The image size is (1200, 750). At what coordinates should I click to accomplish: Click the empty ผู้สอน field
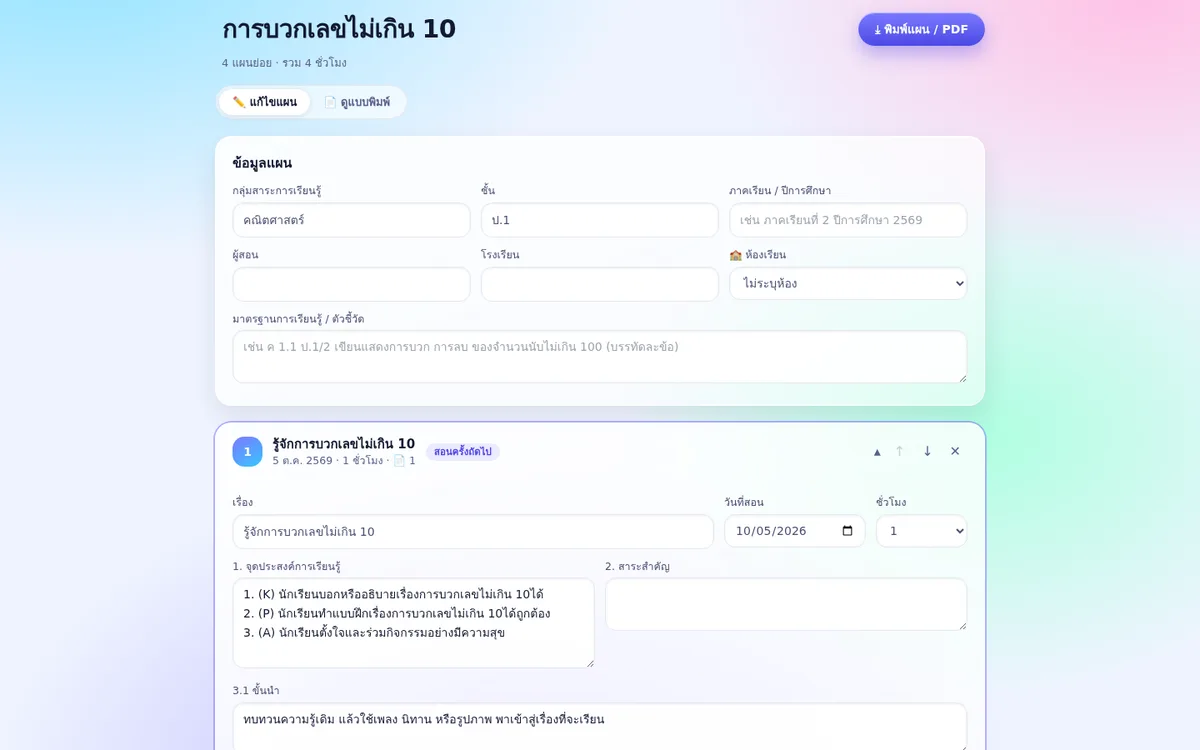tap(351, 284)
